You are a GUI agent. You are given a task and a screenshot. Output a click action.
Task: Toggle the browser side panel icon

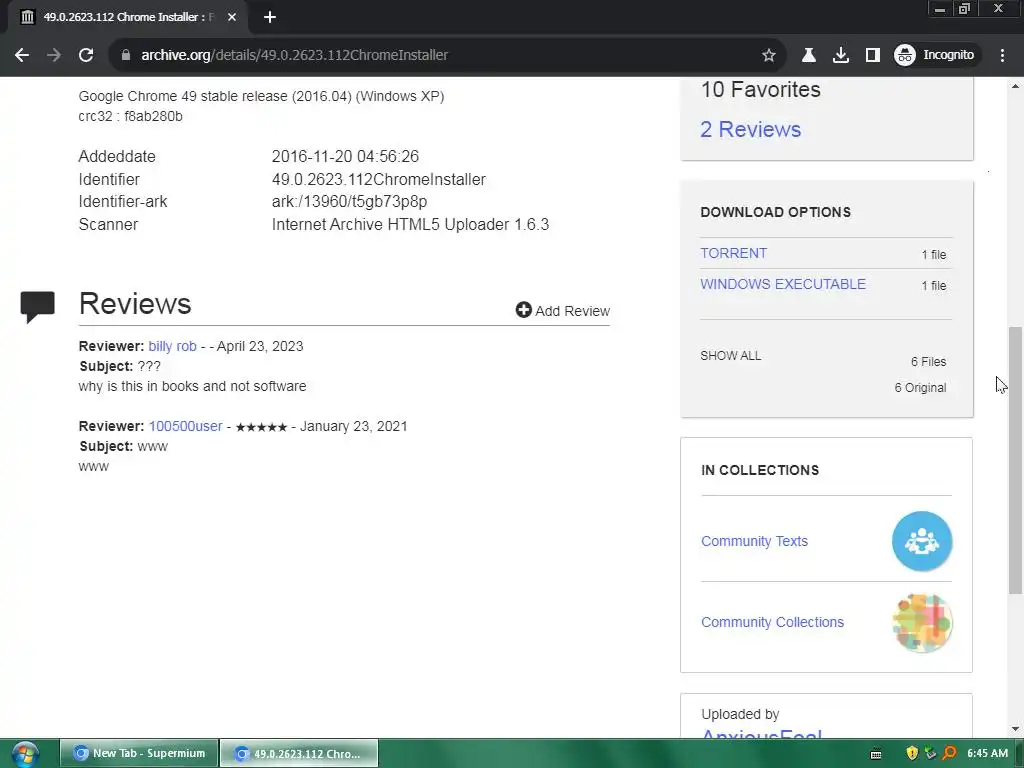872,55
